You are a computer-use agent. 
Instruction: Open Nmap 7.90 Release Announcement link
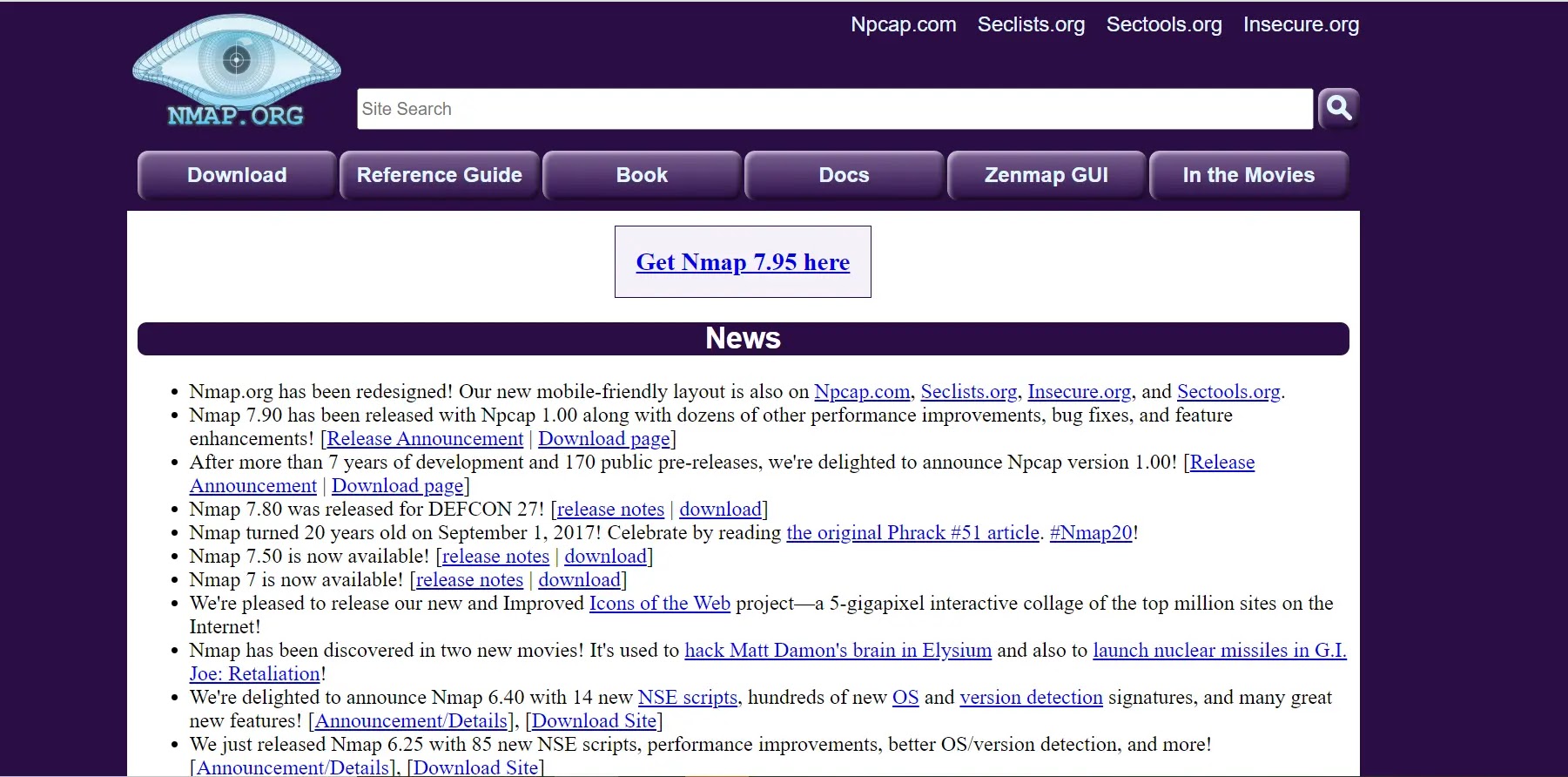(425, 439)
